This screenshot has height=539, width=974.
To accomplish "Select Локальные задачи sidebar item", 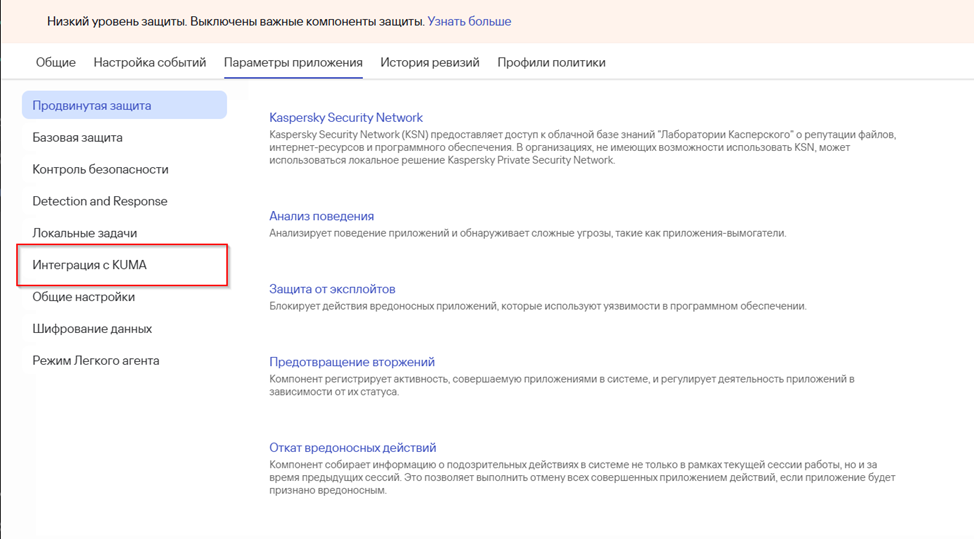I will (x=84, y=233).
